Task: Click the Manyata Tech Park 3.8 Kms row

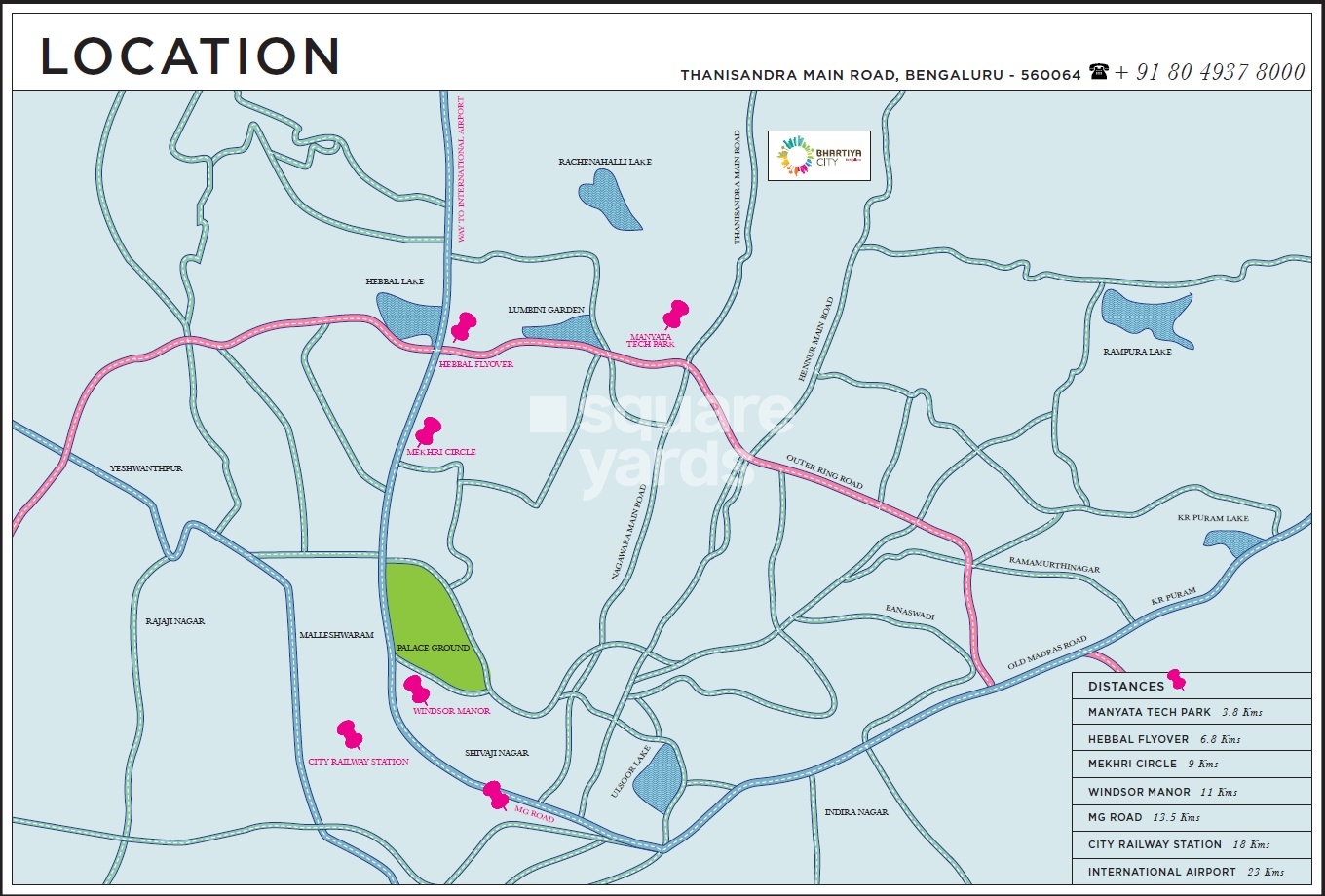Action: (x=1192, y=712)
